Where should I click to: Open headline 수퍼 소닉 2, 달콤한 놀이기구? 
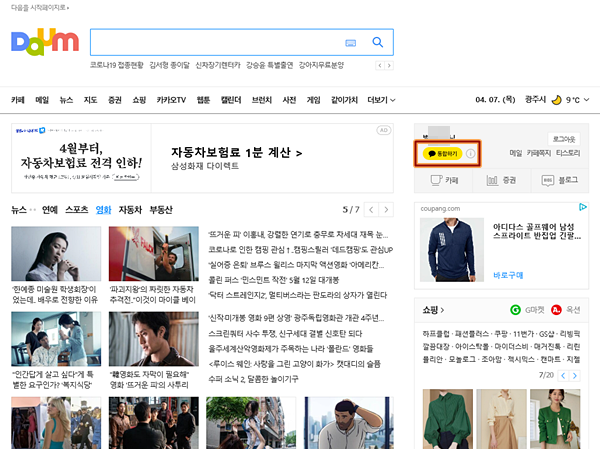[x=253, y=379]
